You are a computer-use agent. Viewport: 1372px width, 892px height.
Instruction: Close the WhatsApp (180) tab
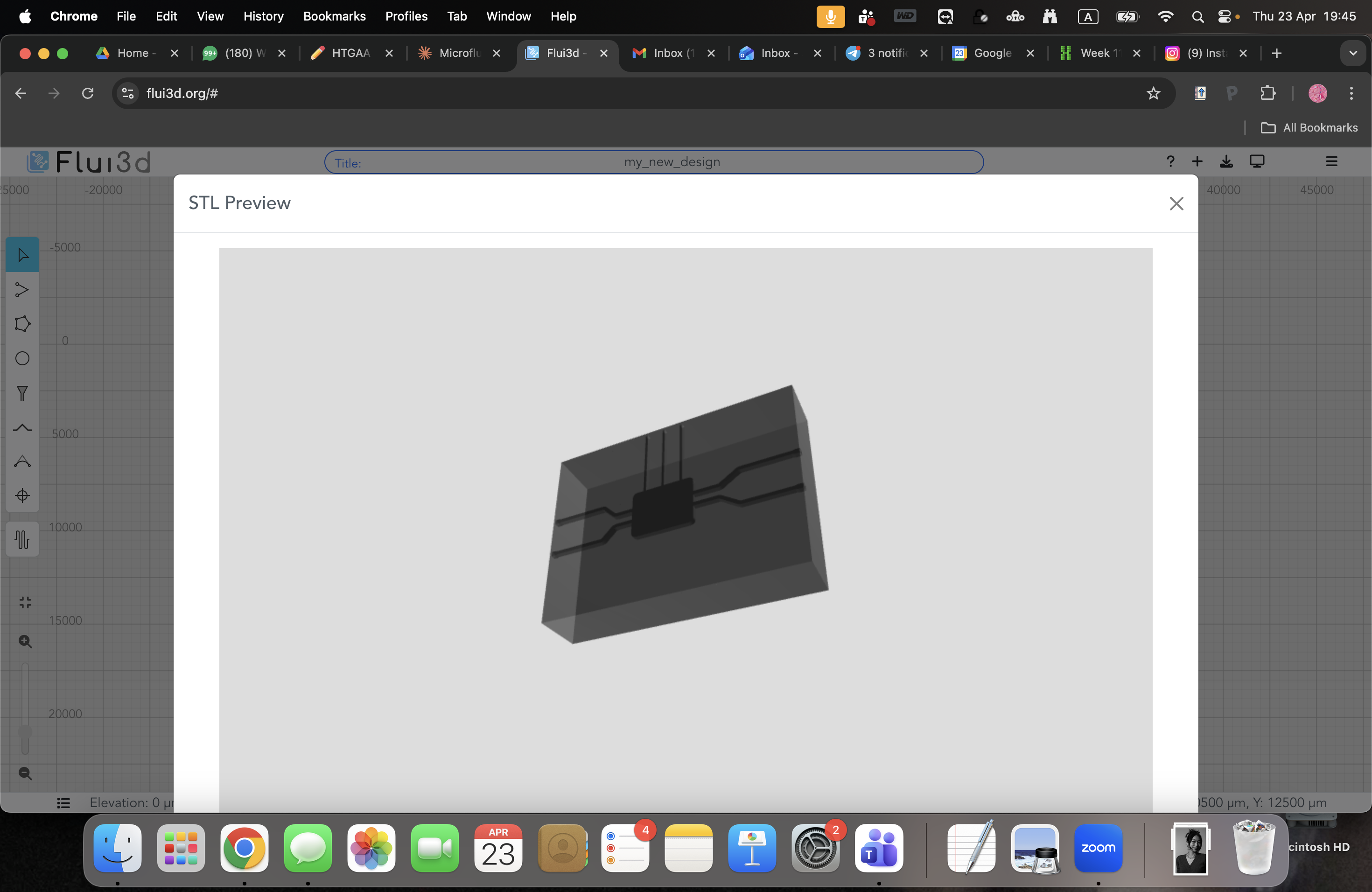pos(282,53)
